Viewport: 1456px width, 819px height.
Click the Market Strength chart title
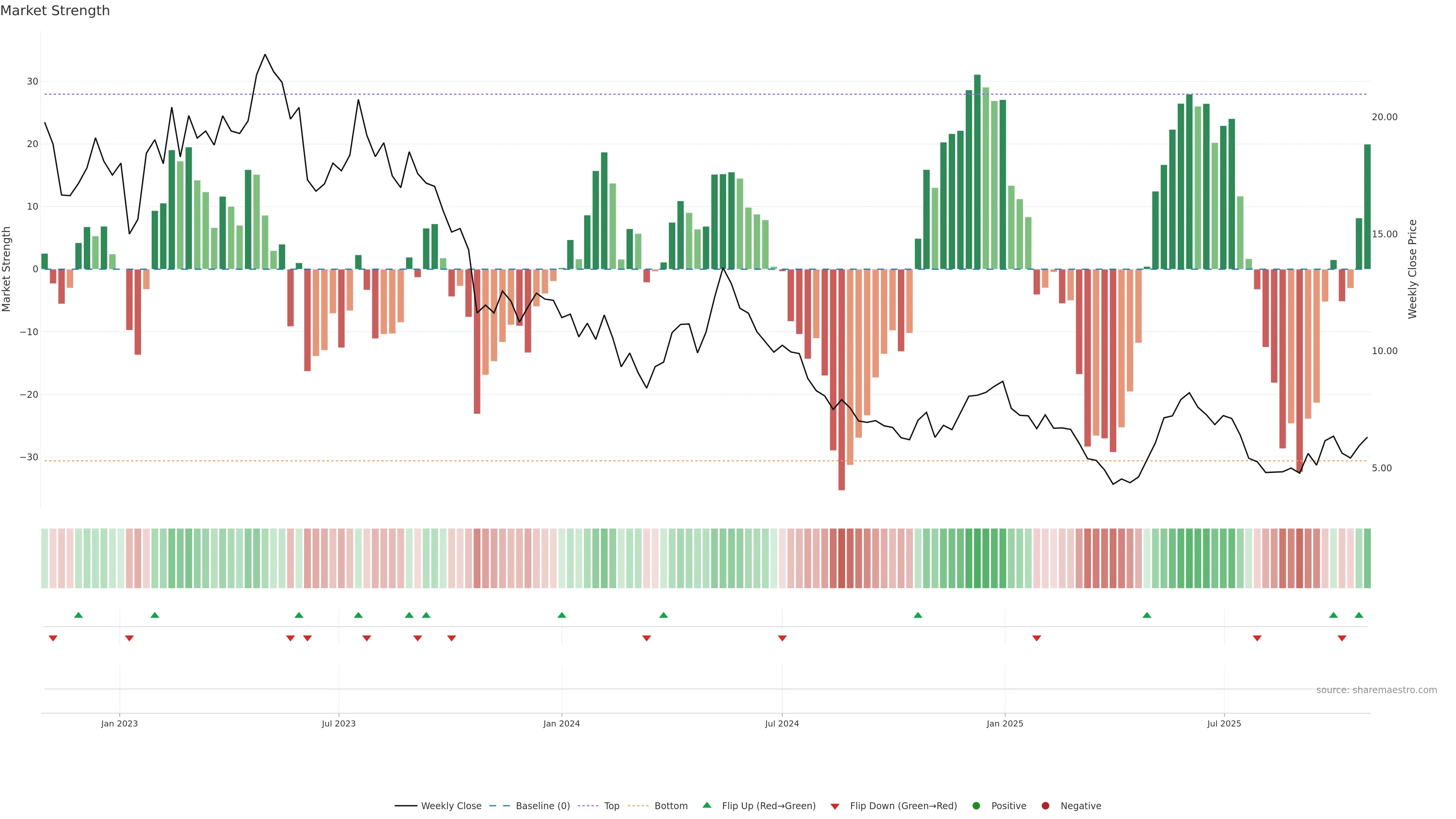click(x=55, y=11)
